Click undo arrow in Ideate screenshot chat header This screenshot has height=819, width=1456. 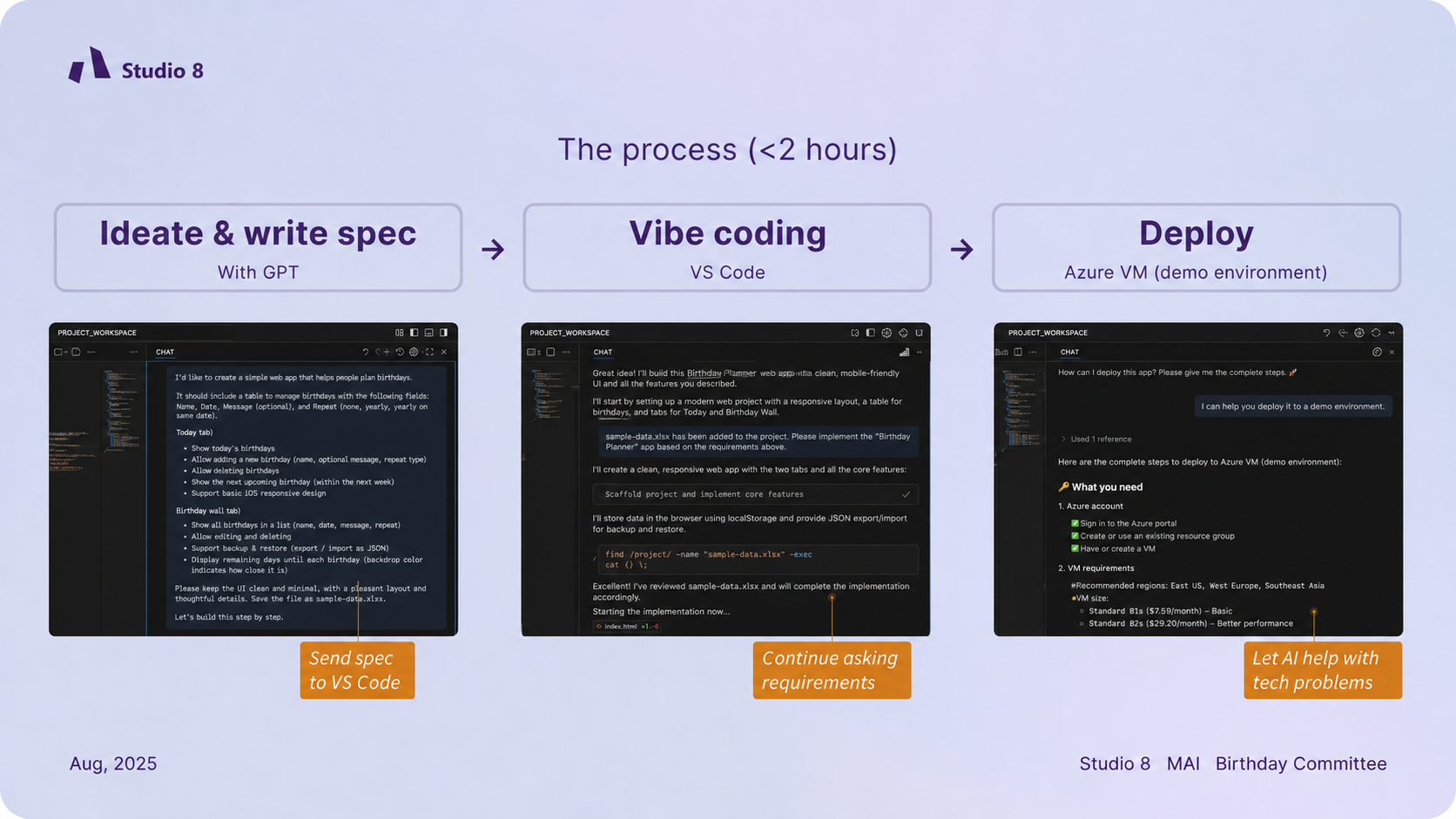(366, 352)
